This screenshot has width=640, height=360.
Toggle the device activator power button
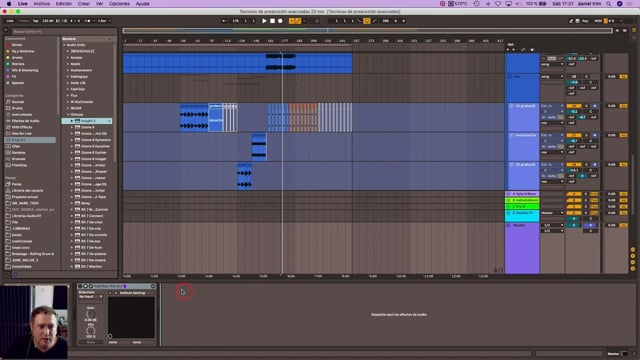click(80, 286)
